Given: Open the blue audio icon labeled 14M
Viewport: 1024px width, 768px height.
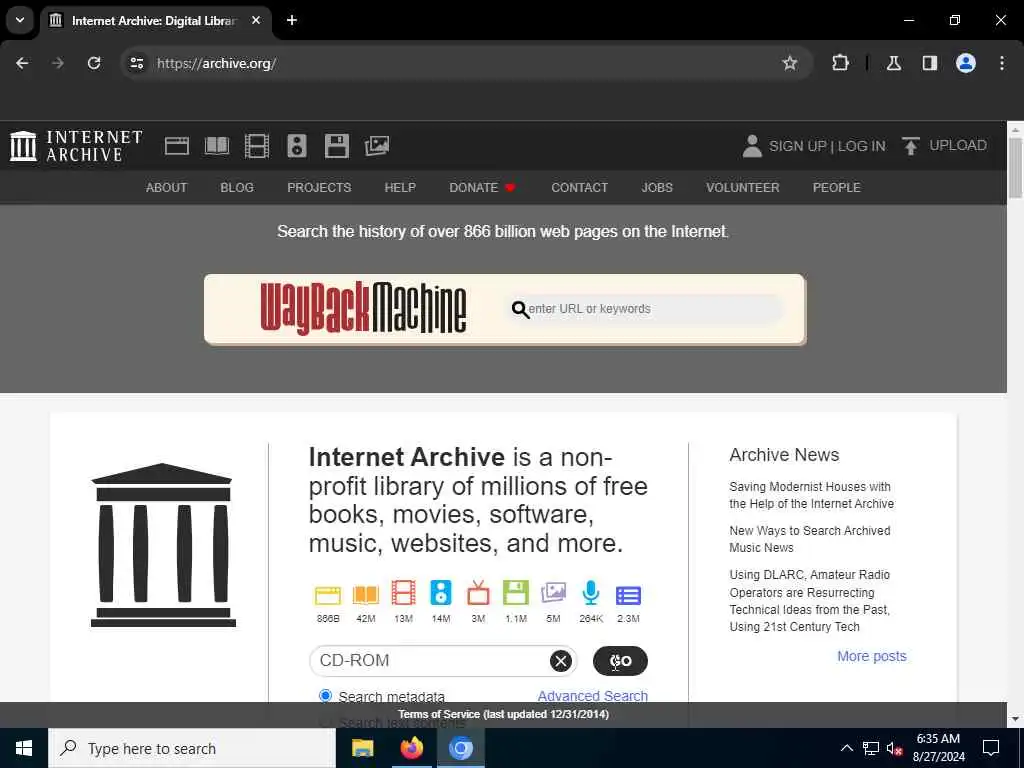Looking at the screenshot, I should coord(441,593).
